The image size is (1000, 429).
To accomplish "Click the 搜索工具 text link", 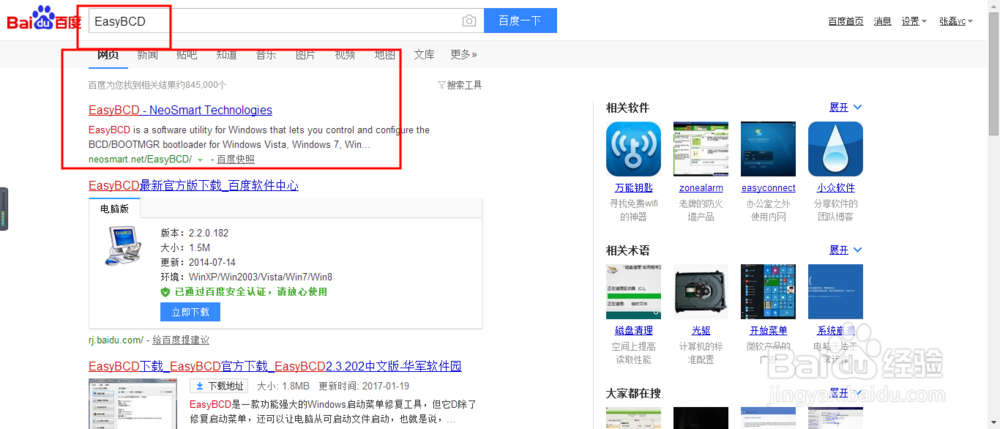I will point(464,85).
